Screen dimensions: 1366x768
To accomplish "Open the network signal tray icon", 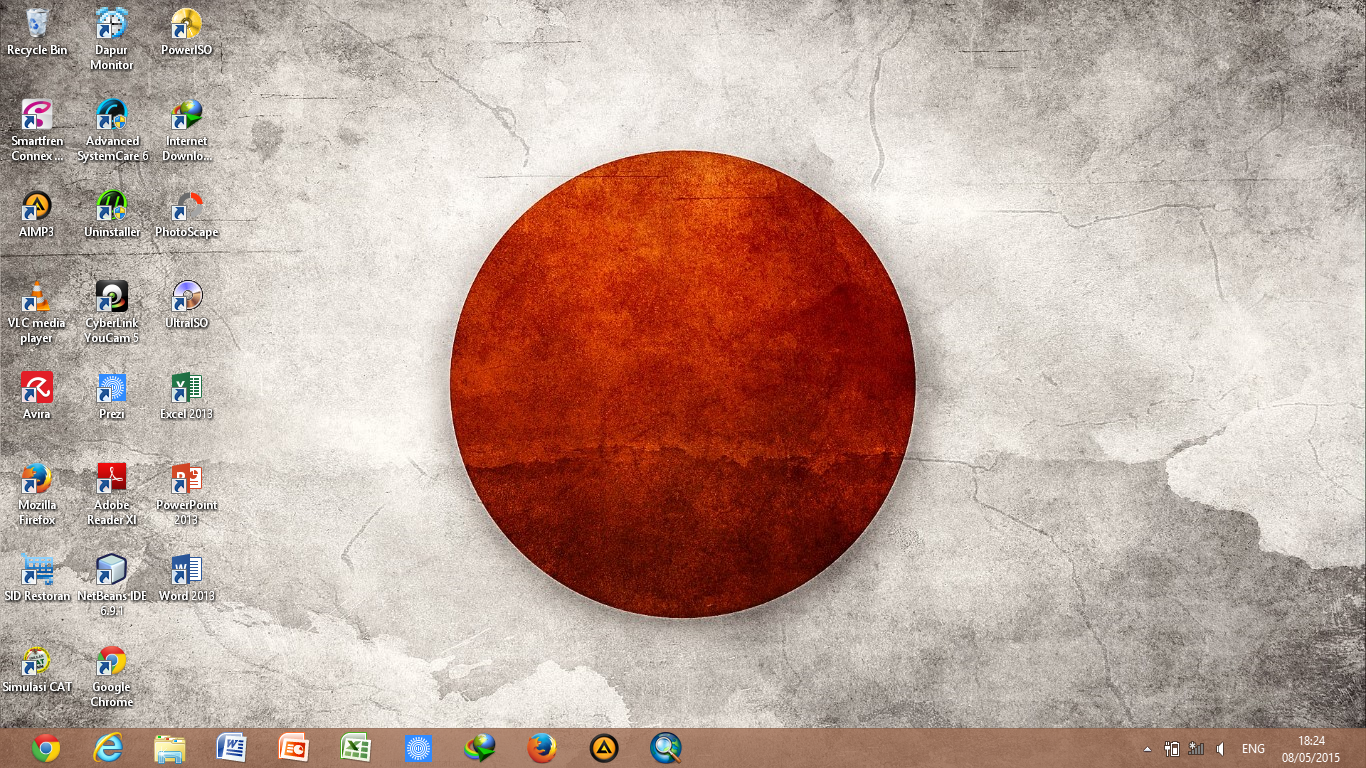I will [x=1196, y=748].
